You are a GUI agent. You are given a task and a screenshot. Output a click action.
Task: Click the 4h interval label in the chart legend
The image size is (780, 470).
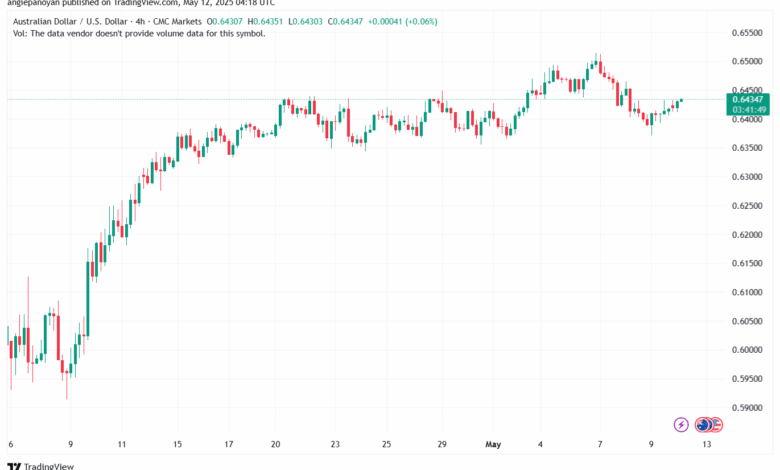[x=140, y=22]
